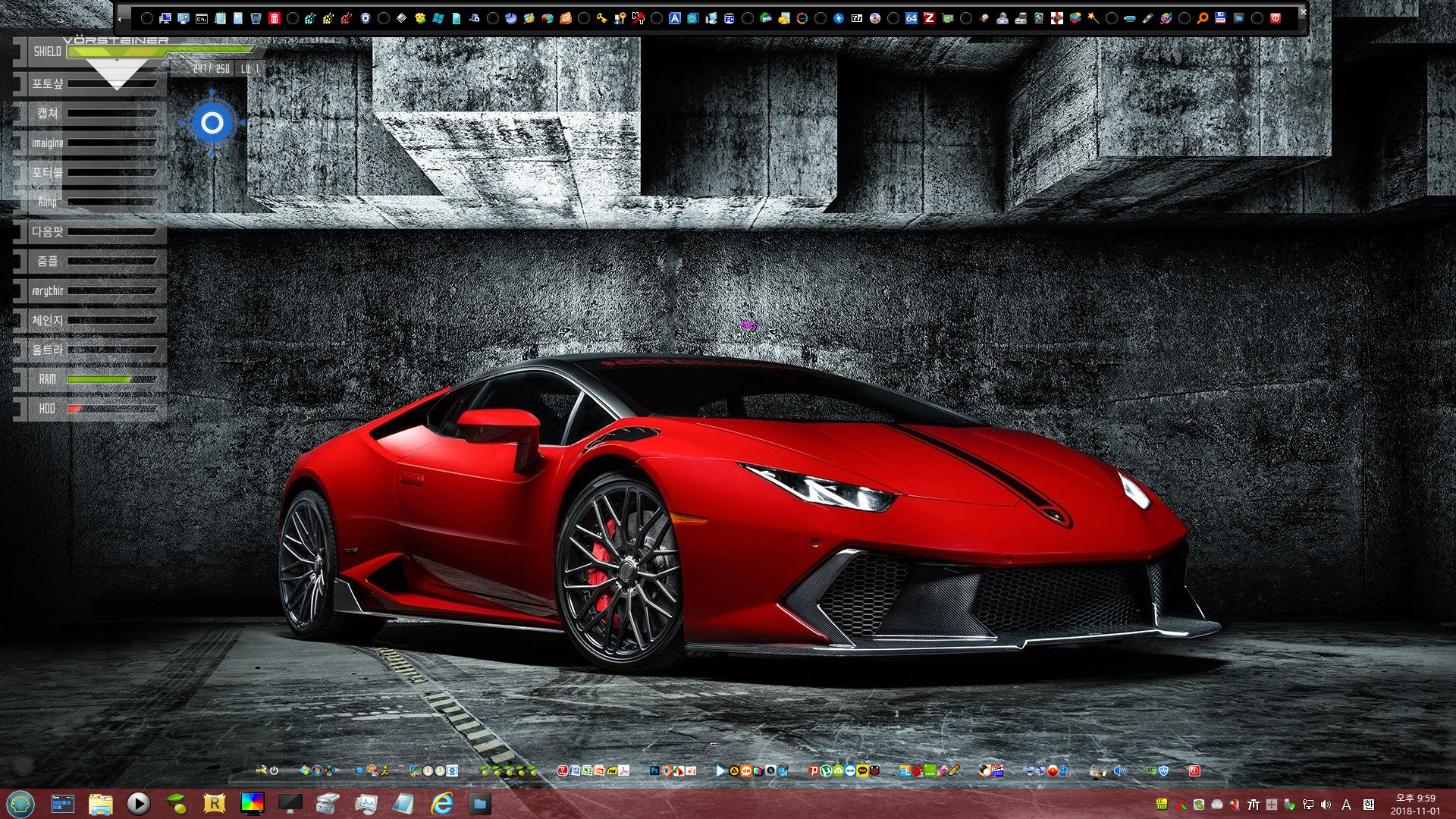Toggle the IME language A indicator in tray
This screenshot has width=1456, height=819.
[x=1347, y=805]
